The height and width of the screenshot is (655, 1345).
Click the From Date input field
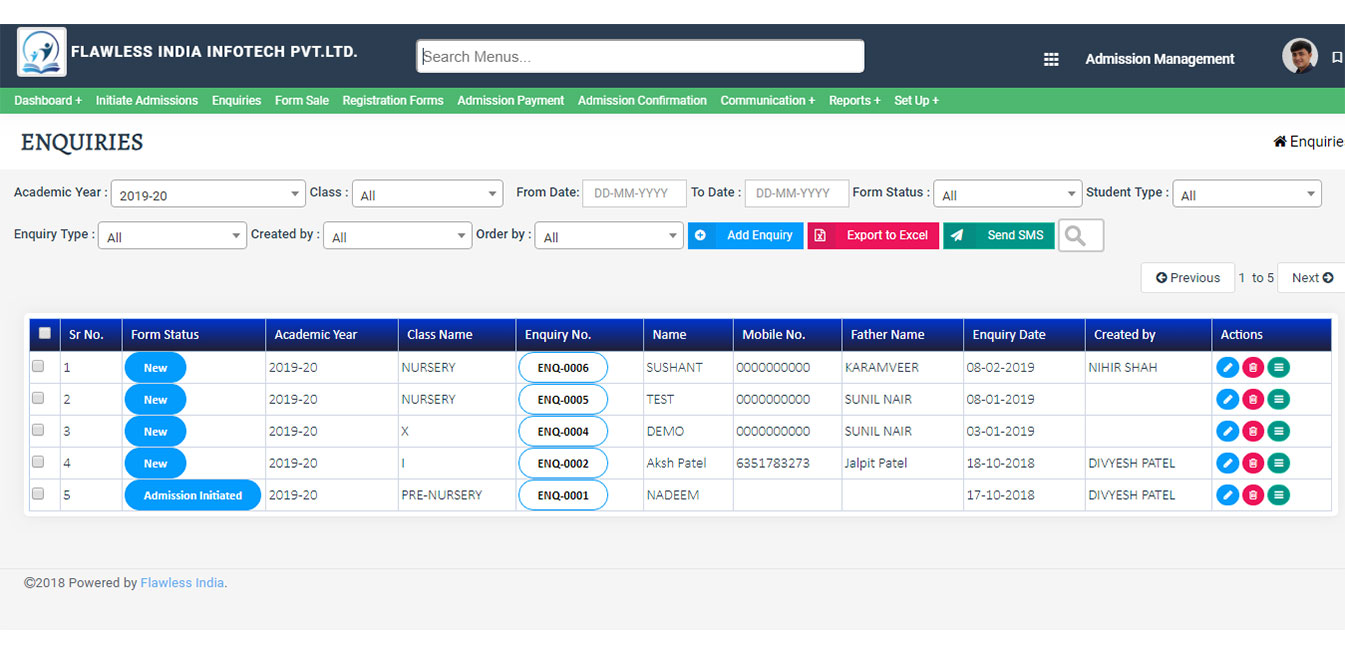coord(634,194)
